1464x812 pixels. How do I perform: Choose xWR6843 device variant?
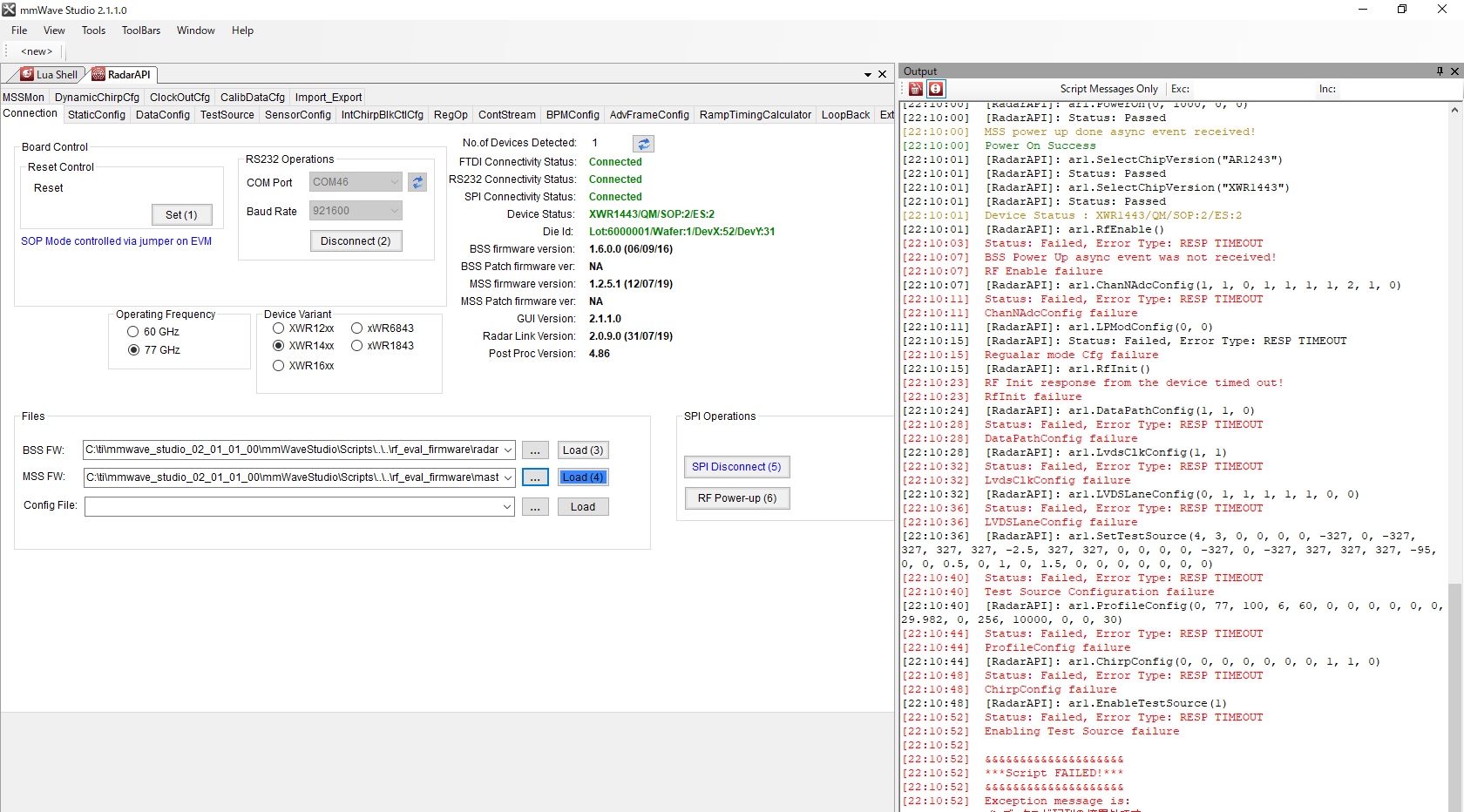(x=357, y=328)
